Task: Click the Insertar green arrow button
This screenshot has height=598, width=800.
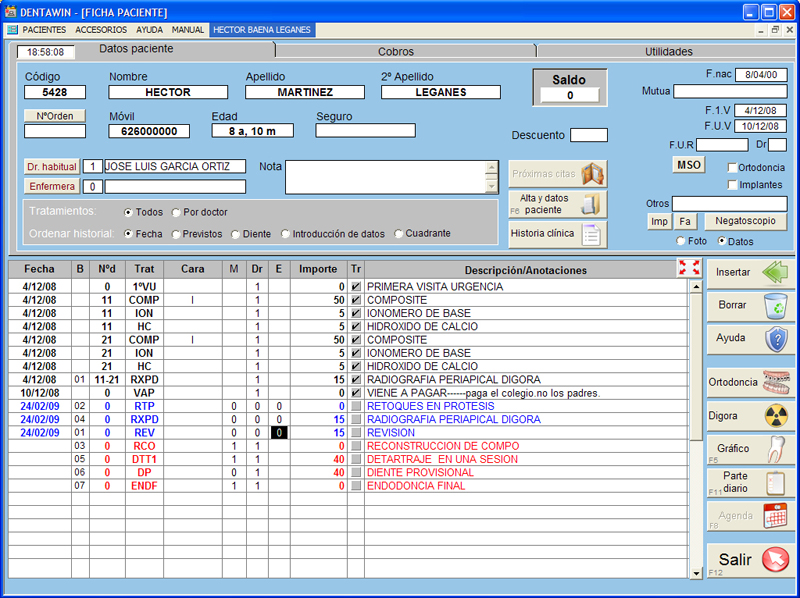Action: pos(750,272)
